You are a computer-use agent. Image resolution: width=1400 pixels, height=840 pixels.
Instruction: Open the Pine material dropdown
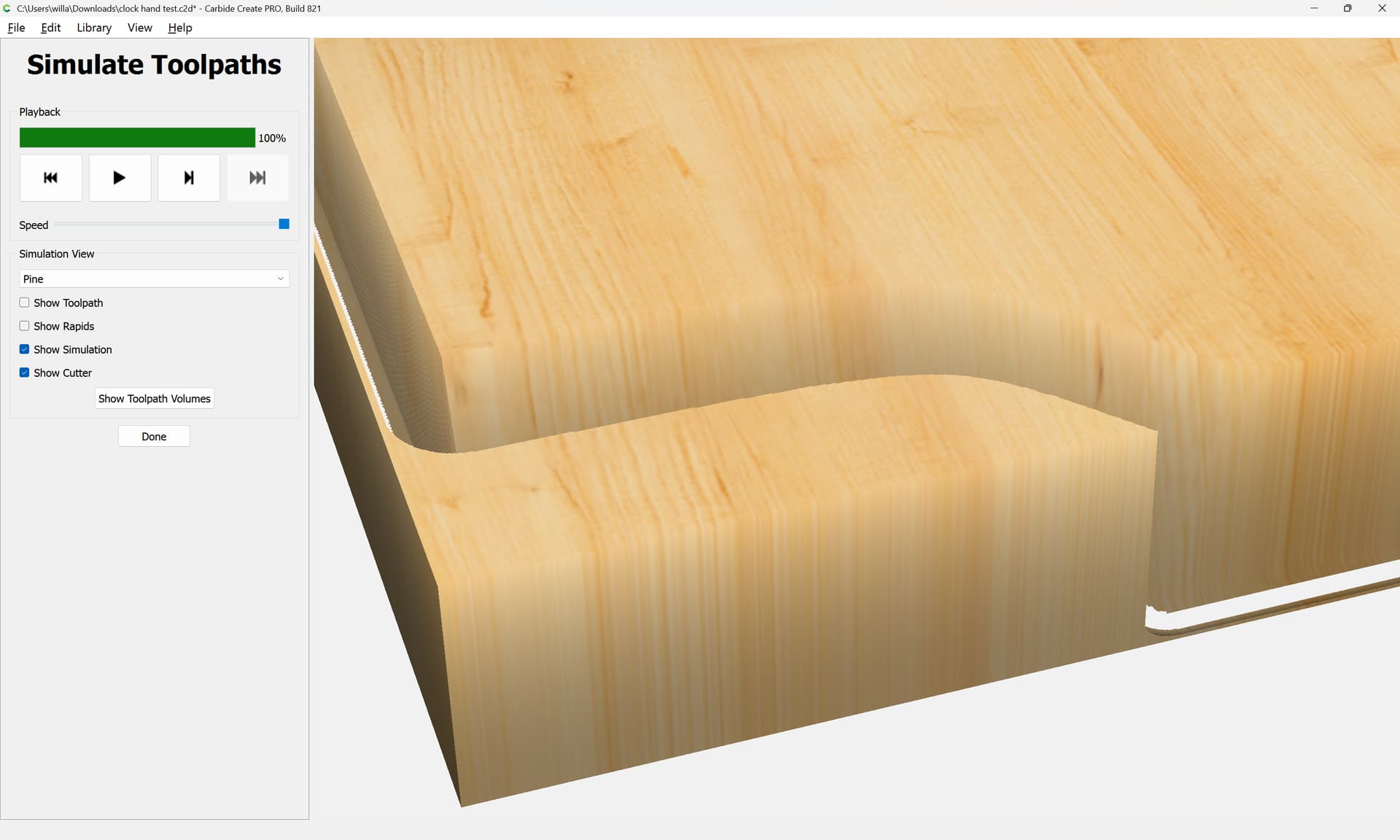coord(154,279)
